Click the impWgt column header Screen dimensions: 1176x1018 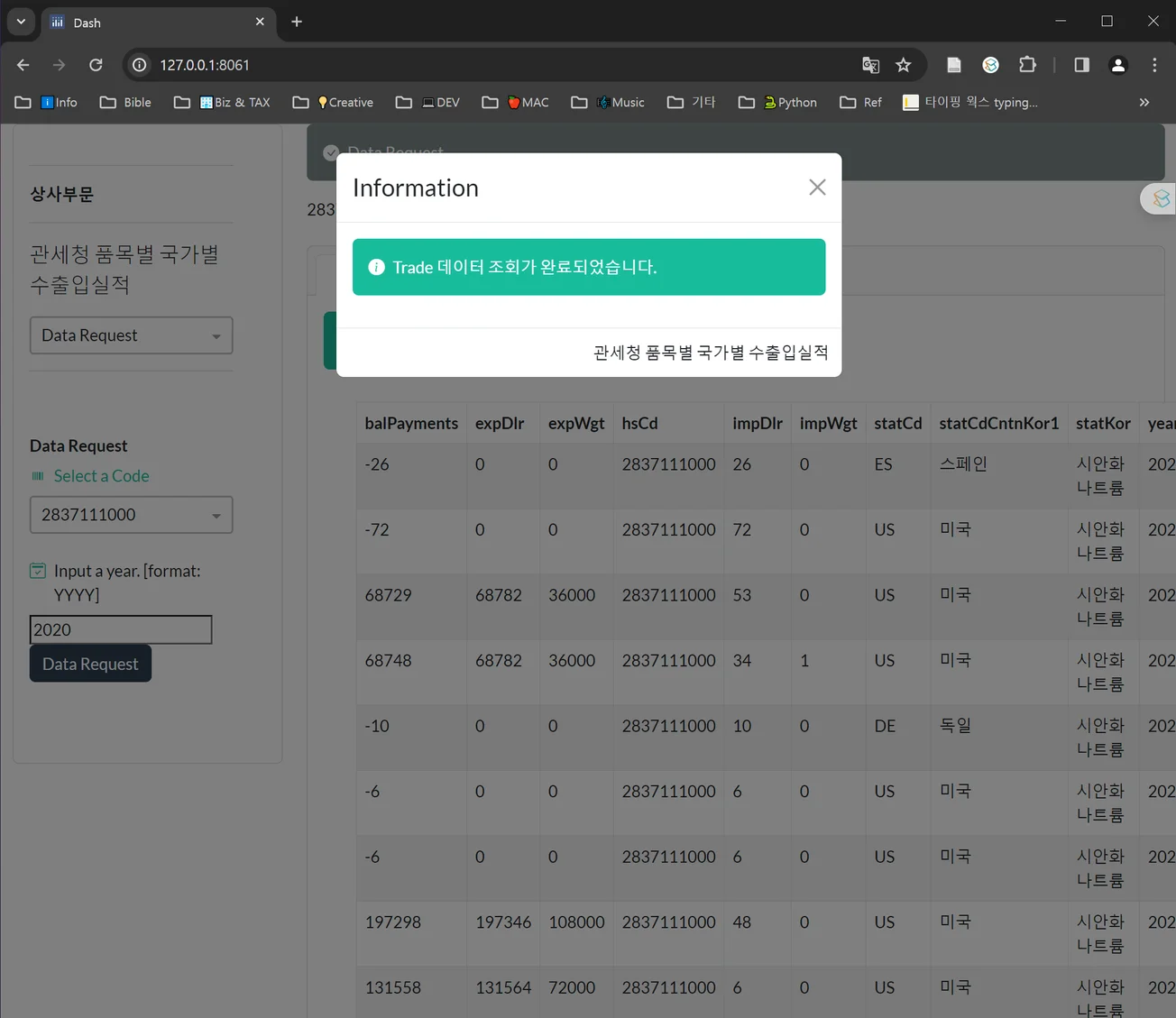click(x=828, y=423)
